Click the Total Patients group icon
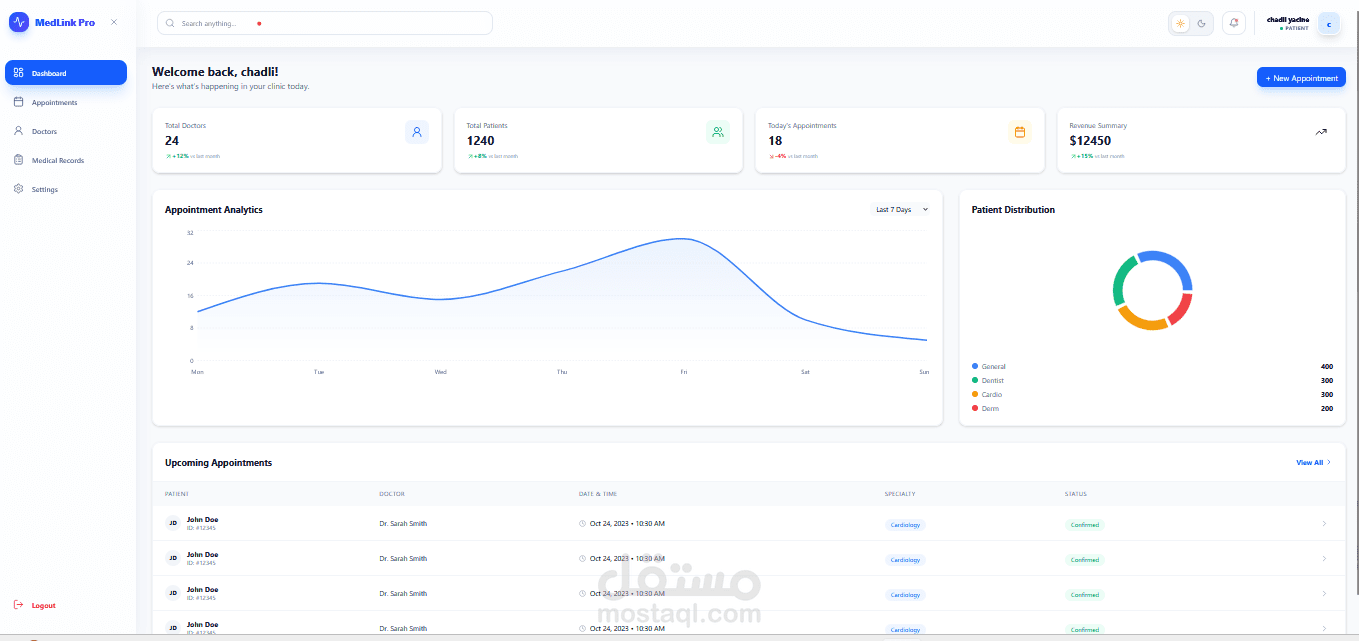The height and width of the screenshot is (641, 1359). pyautogui.click(x=718, y=132)
